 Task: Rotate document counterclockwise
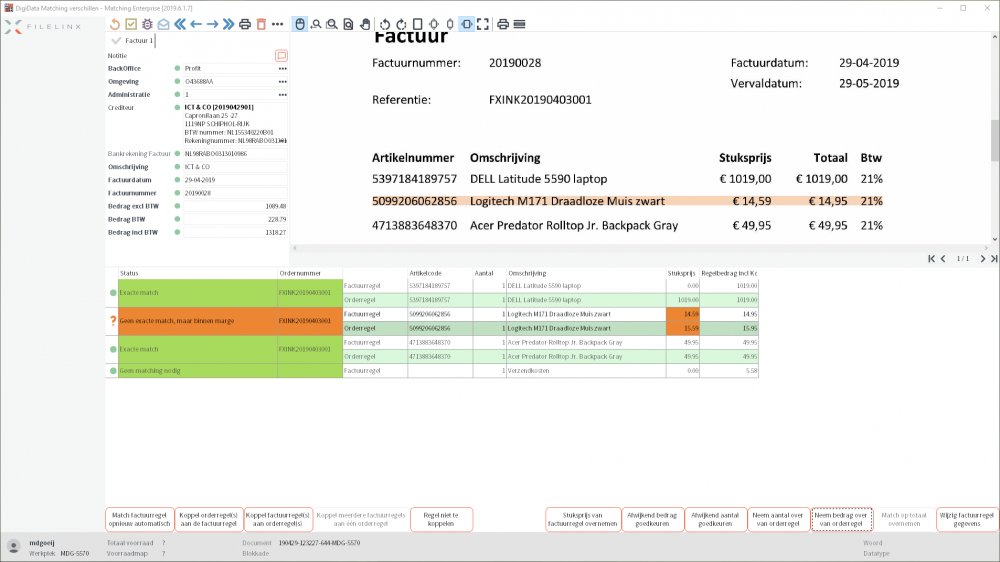(x=385, y=24)
